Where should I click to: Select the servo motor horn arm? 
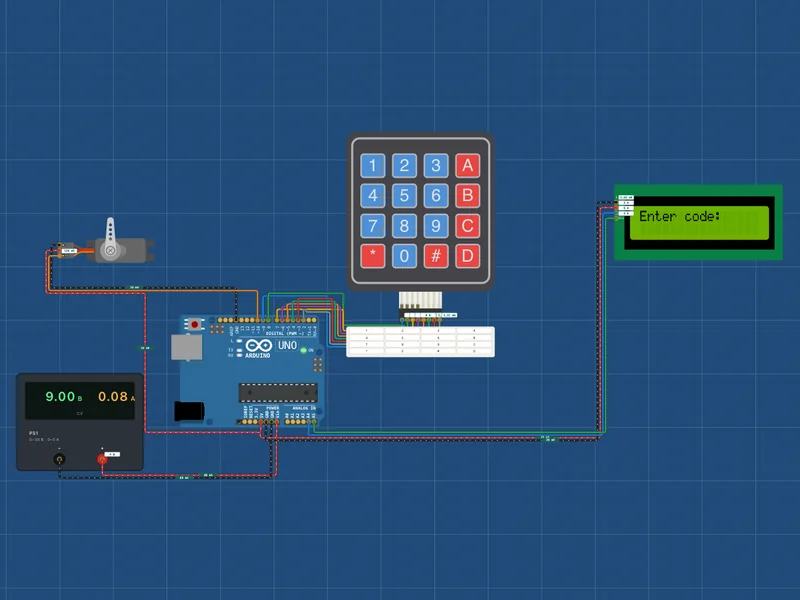click(x=110, y=237)
